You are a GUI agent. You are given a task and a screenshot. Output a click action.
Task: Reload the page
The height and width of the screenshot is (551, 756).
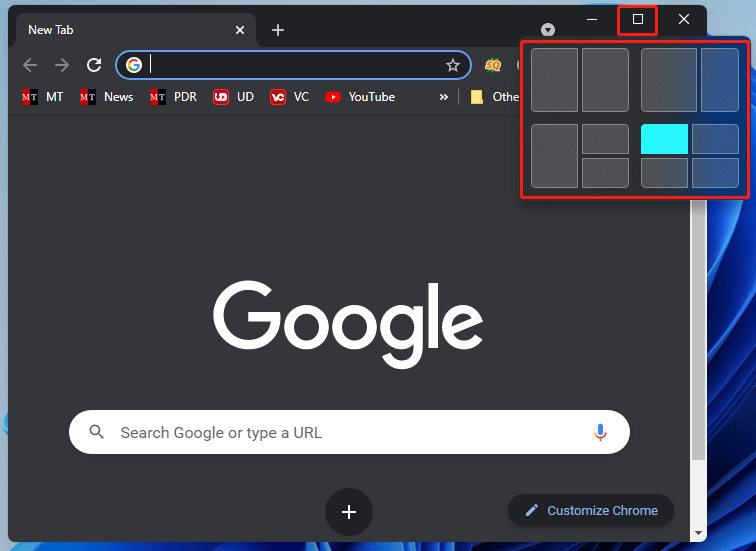click(94, 65)
